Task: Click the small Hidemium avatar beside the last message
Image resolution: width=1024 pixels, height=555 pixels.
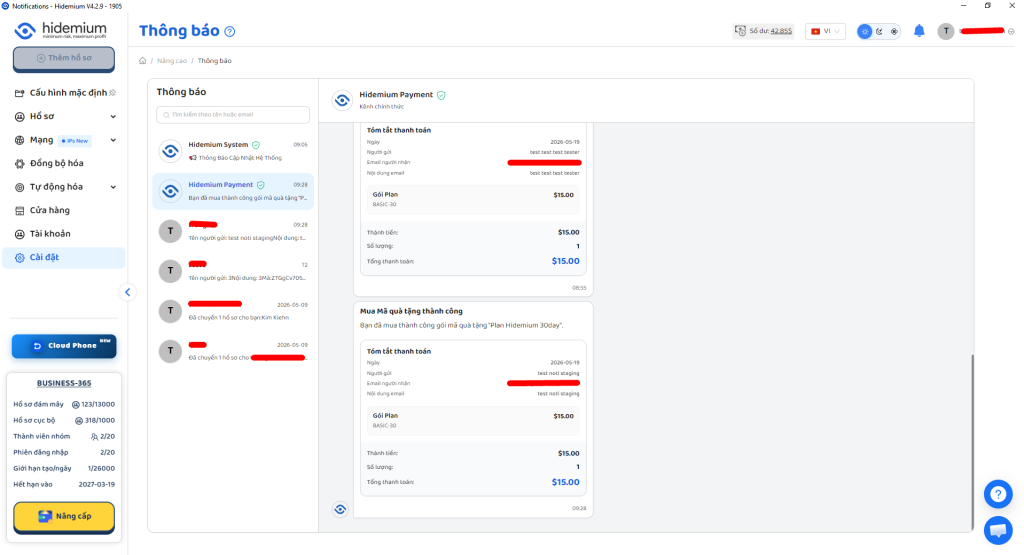Action: click(340, 509)
